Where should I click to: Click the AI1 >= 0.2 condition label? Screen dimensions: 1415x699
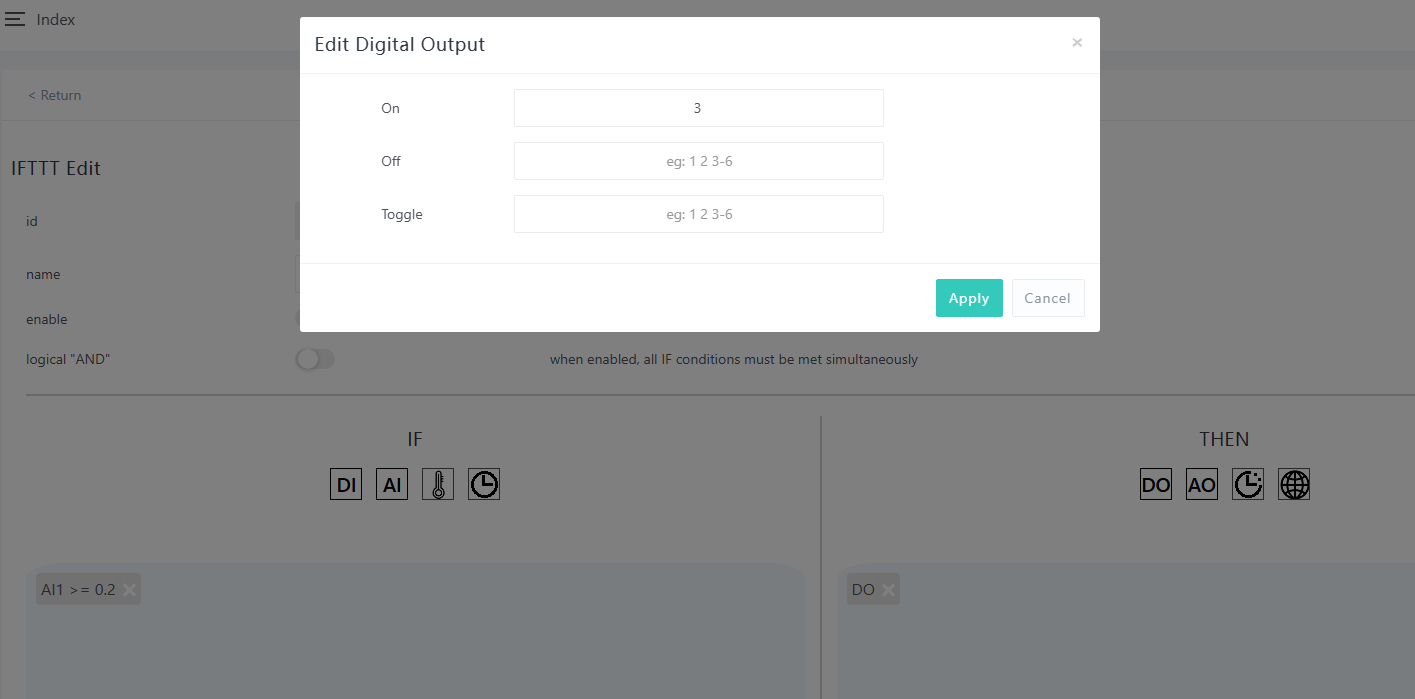[78, 590]
